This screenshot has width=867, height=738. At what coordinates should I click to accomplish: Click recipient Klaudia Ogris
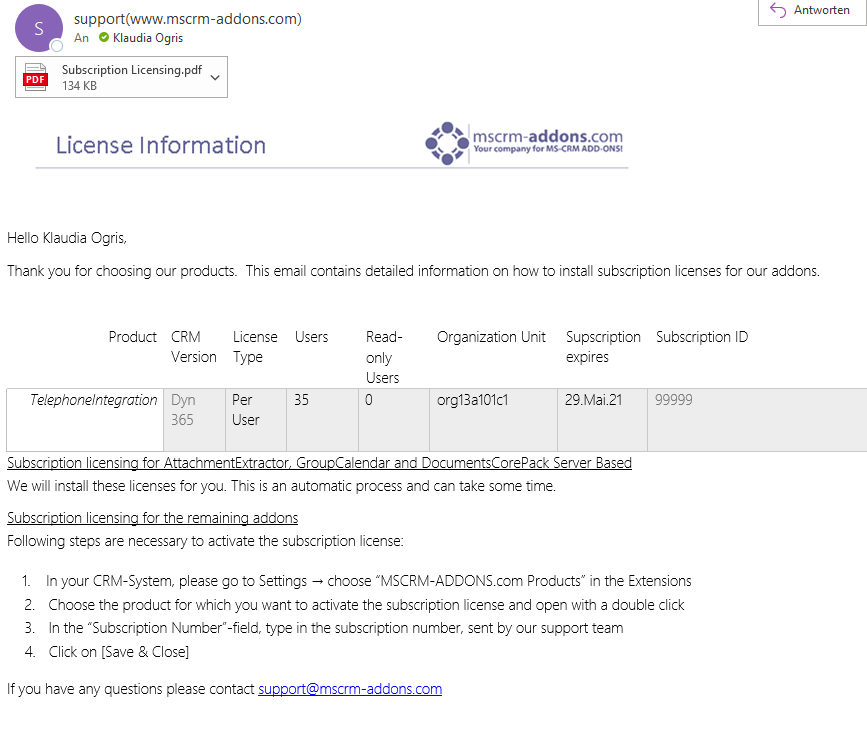148,38
